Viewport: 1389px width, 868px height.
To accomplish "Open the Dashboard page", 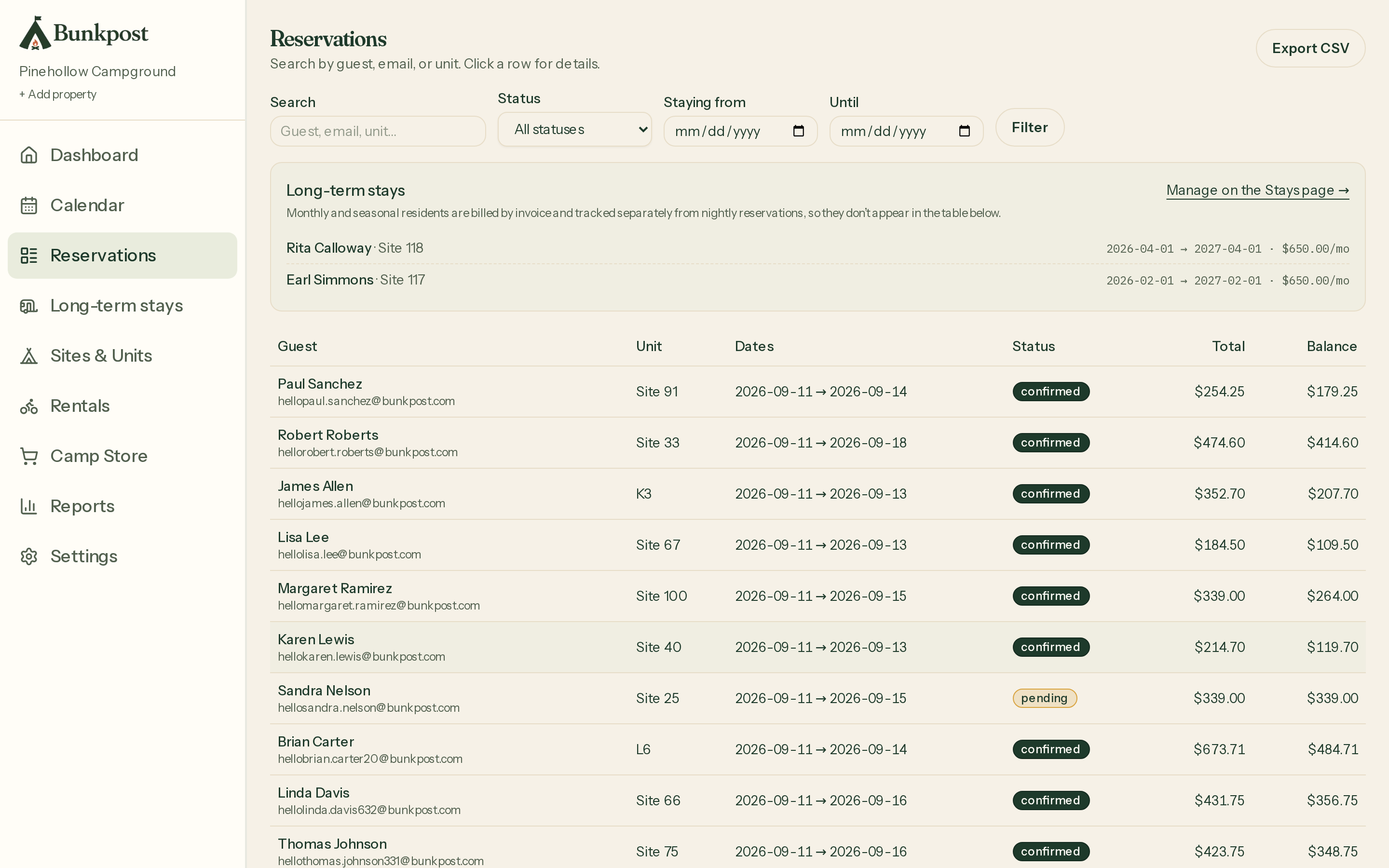I will pos(122,155).
